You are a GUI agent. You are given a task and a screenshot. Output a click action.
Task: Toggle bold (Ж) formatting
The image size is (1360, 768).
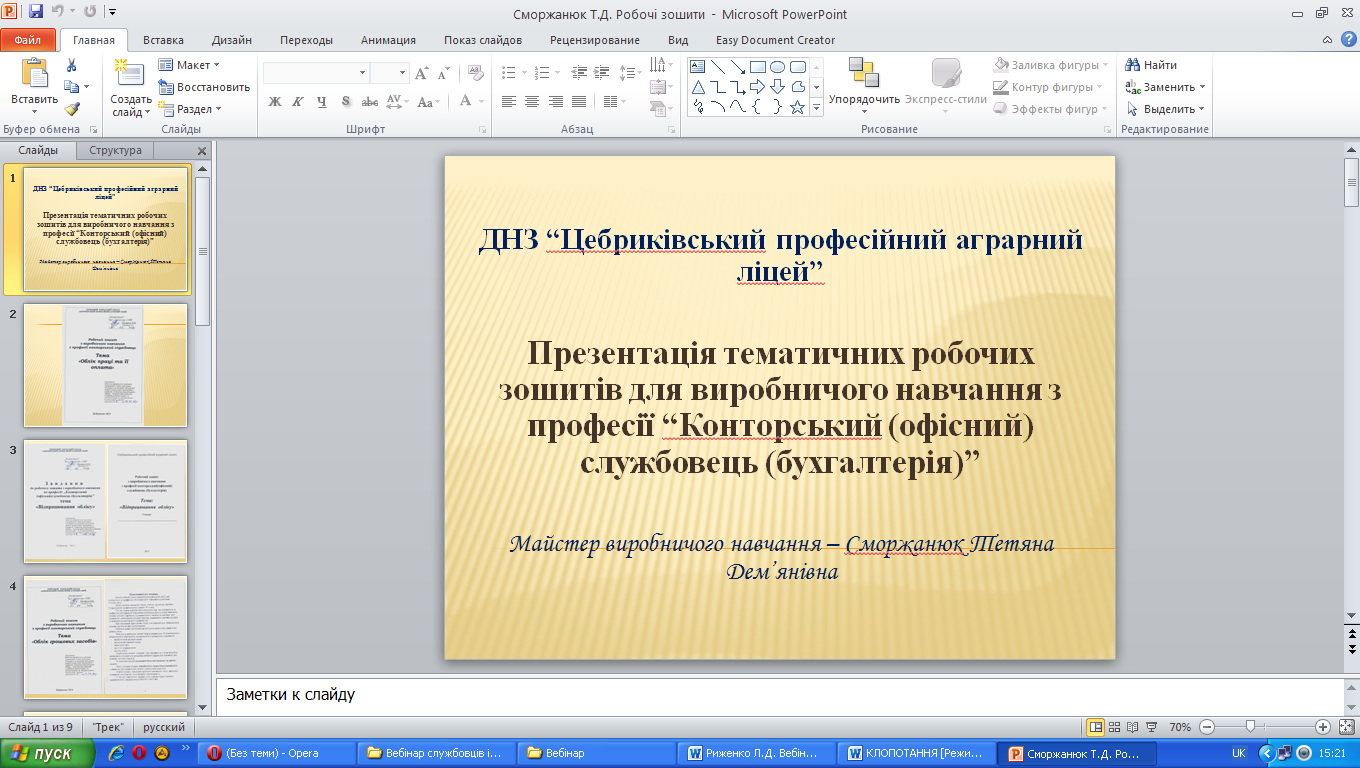(x=274, y=102)
